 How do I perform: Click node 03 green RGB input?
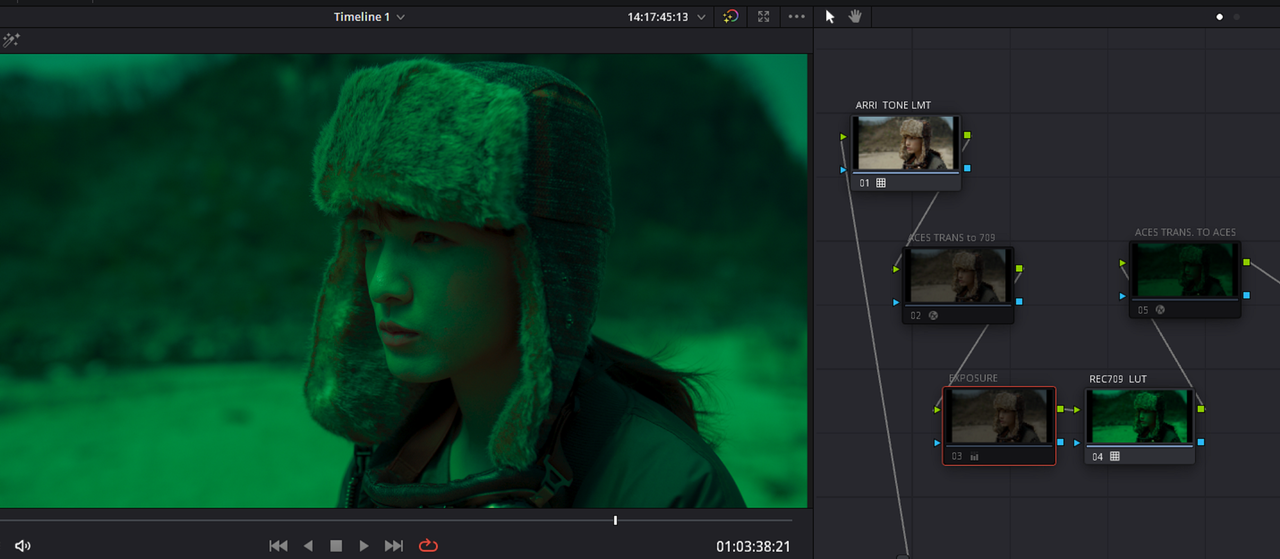point(937,409)
